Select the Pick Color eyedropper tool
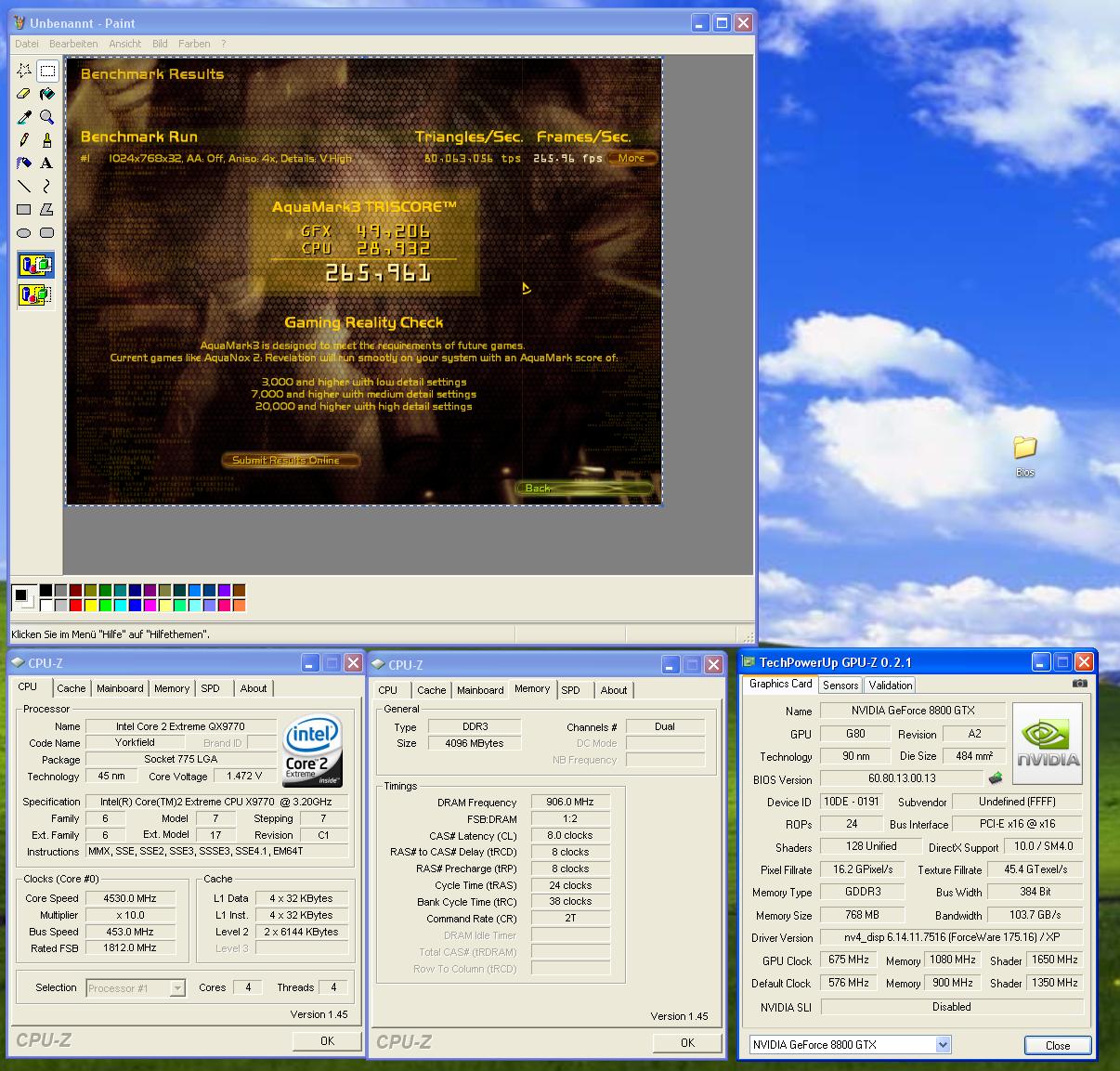The width and height of the screenshot is (1120, 1071). tap(24, 117)
